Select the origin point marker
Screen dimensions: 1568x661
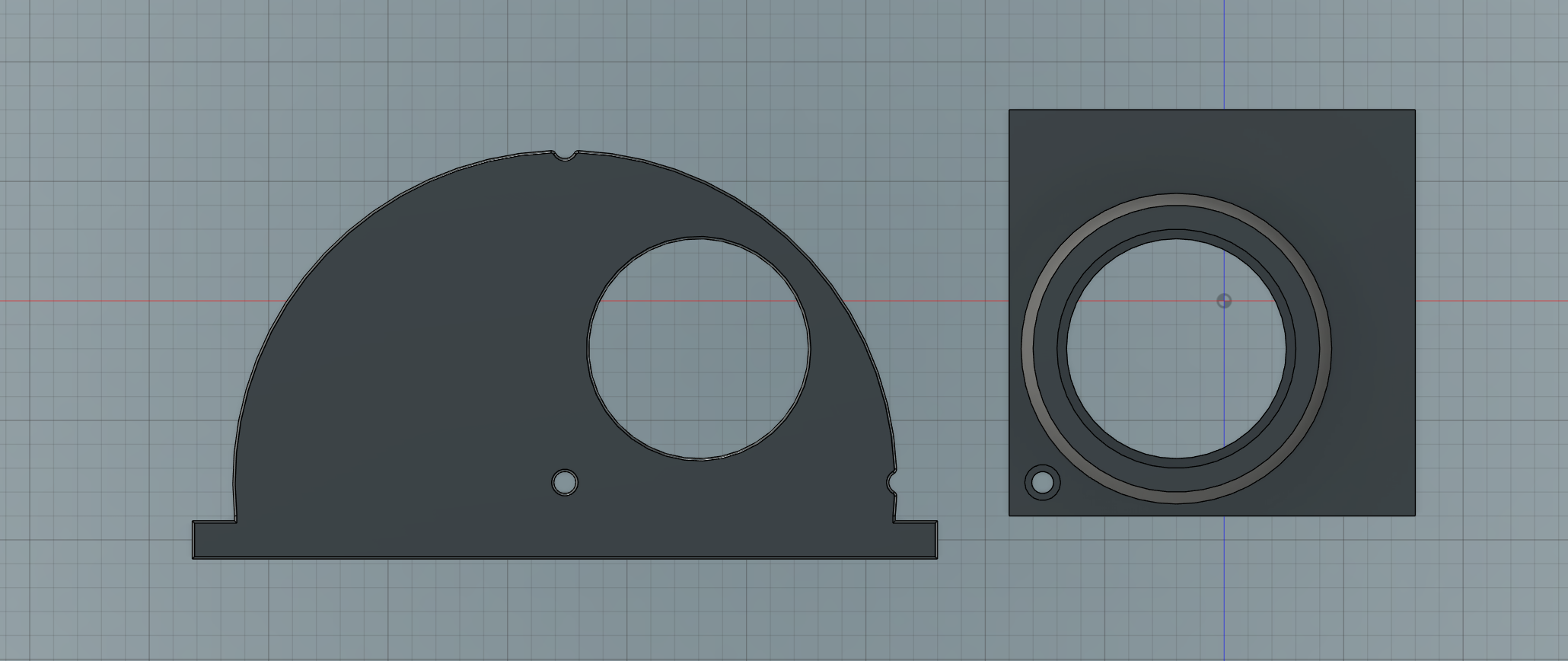tap(1224, 301)
